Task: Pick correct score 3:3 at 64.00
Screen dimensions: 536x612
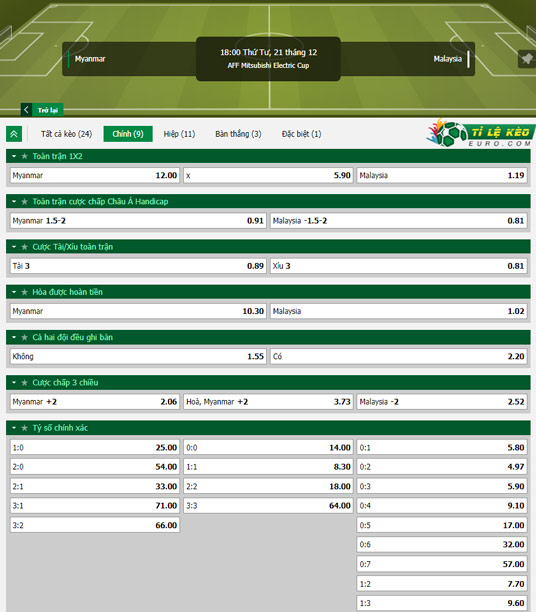Action: (268, 506)
